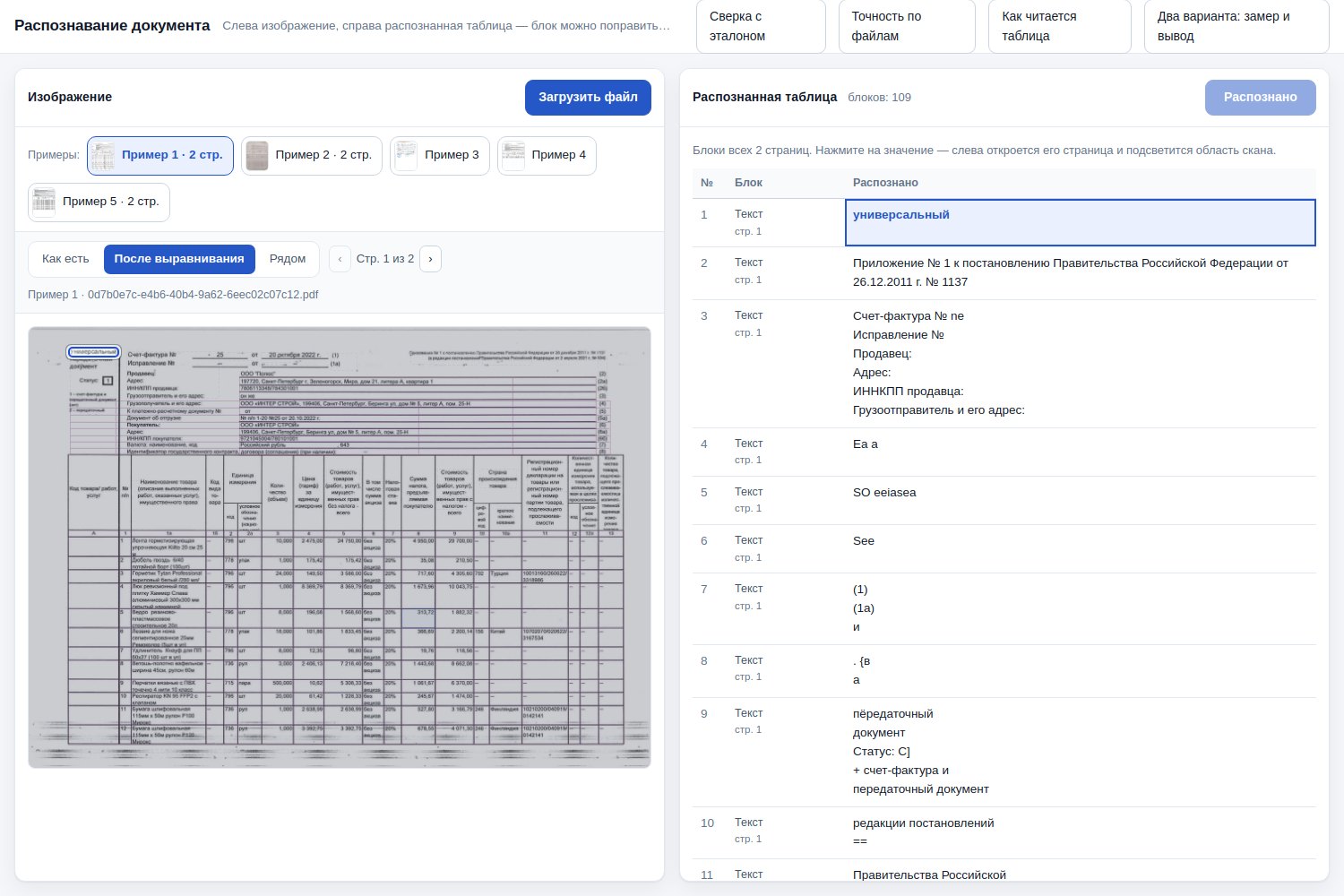Select block 7 text starting with (1)
This screenshot has height=896, width=1344.
(x=1081, y=608)
